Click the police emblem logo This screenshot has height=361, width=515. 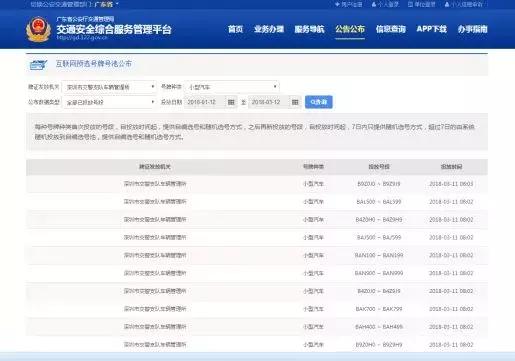39,29
